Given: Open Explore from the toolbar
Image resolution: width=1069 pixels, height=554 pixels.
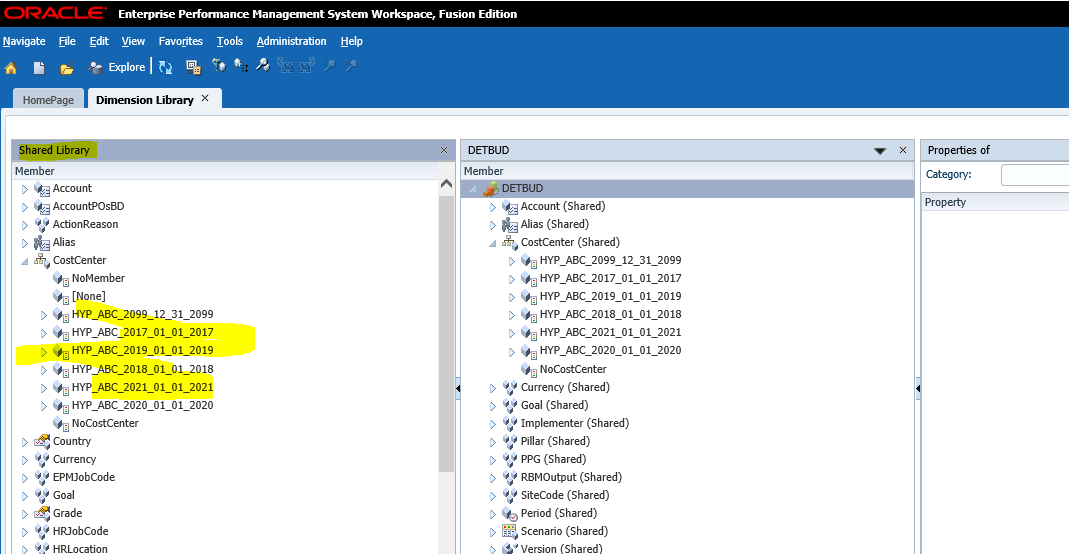Looking at the screenshot, I should click(117, 67).
